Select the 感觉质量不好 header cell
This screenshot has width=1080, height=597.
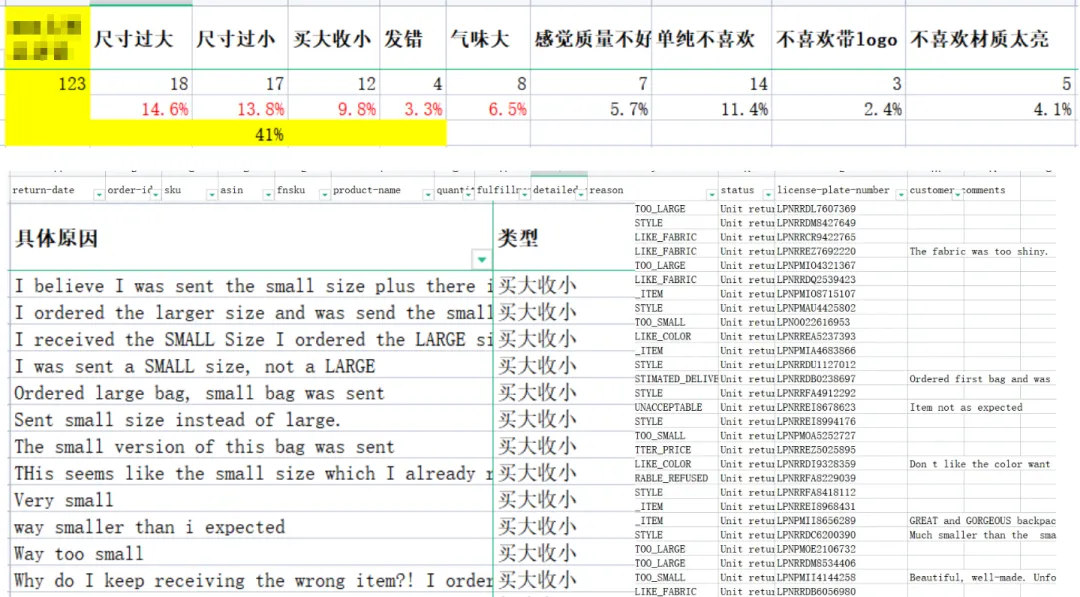pos(591,39)
